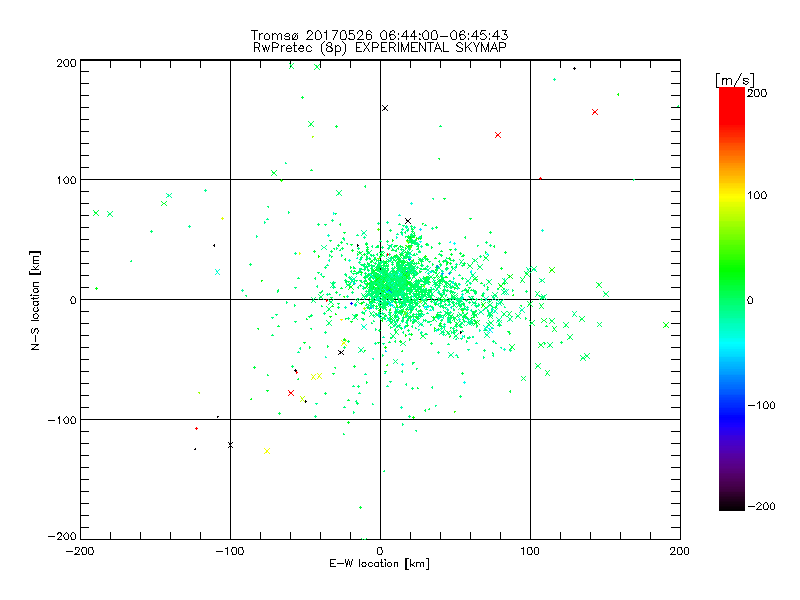This screenshot has width=800, height=600.
Task: Click x-axis tick label "100"
Action: 530,551
